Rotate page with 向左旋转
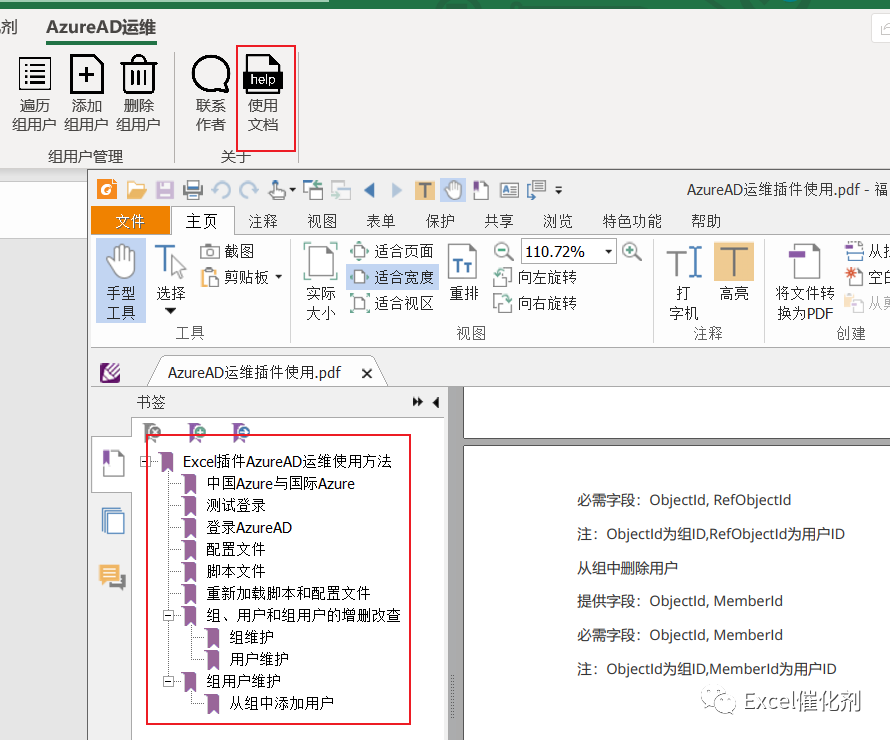 click(x=535, y=278)
